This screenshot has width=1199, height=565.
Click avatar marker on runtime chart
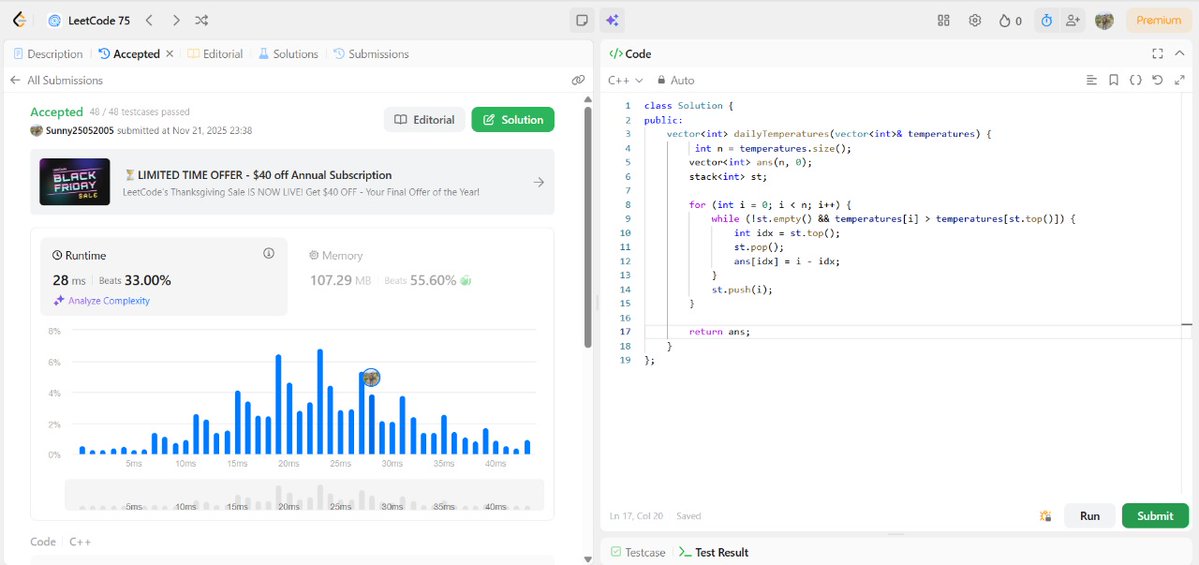coord(371,377)
